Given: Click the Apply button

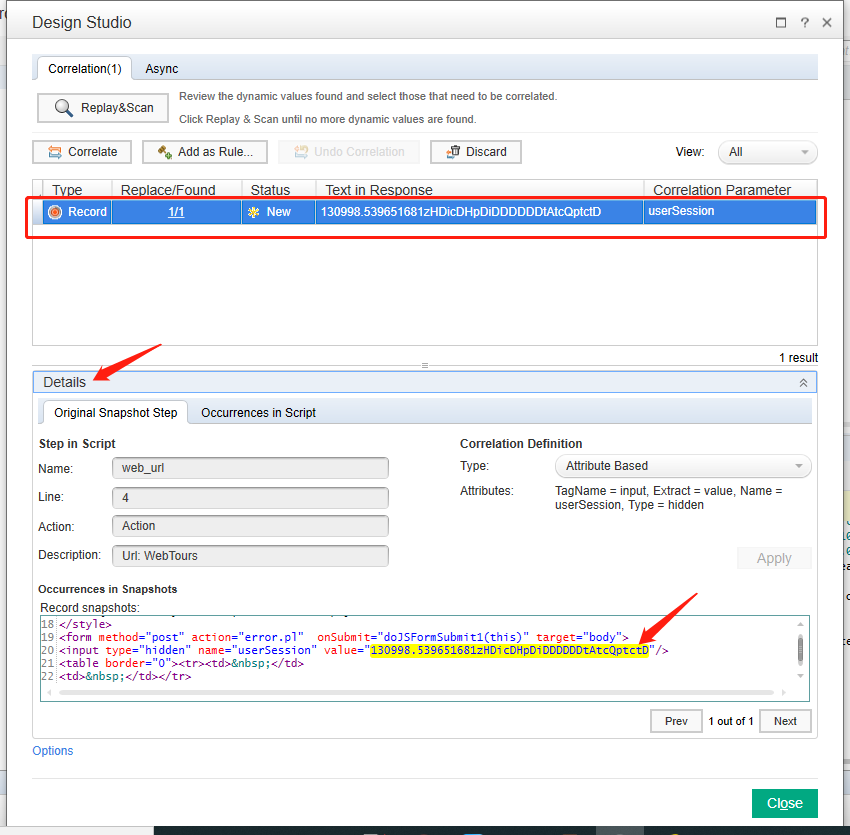Looking at the screenshot, I should [x=774, y=558].
